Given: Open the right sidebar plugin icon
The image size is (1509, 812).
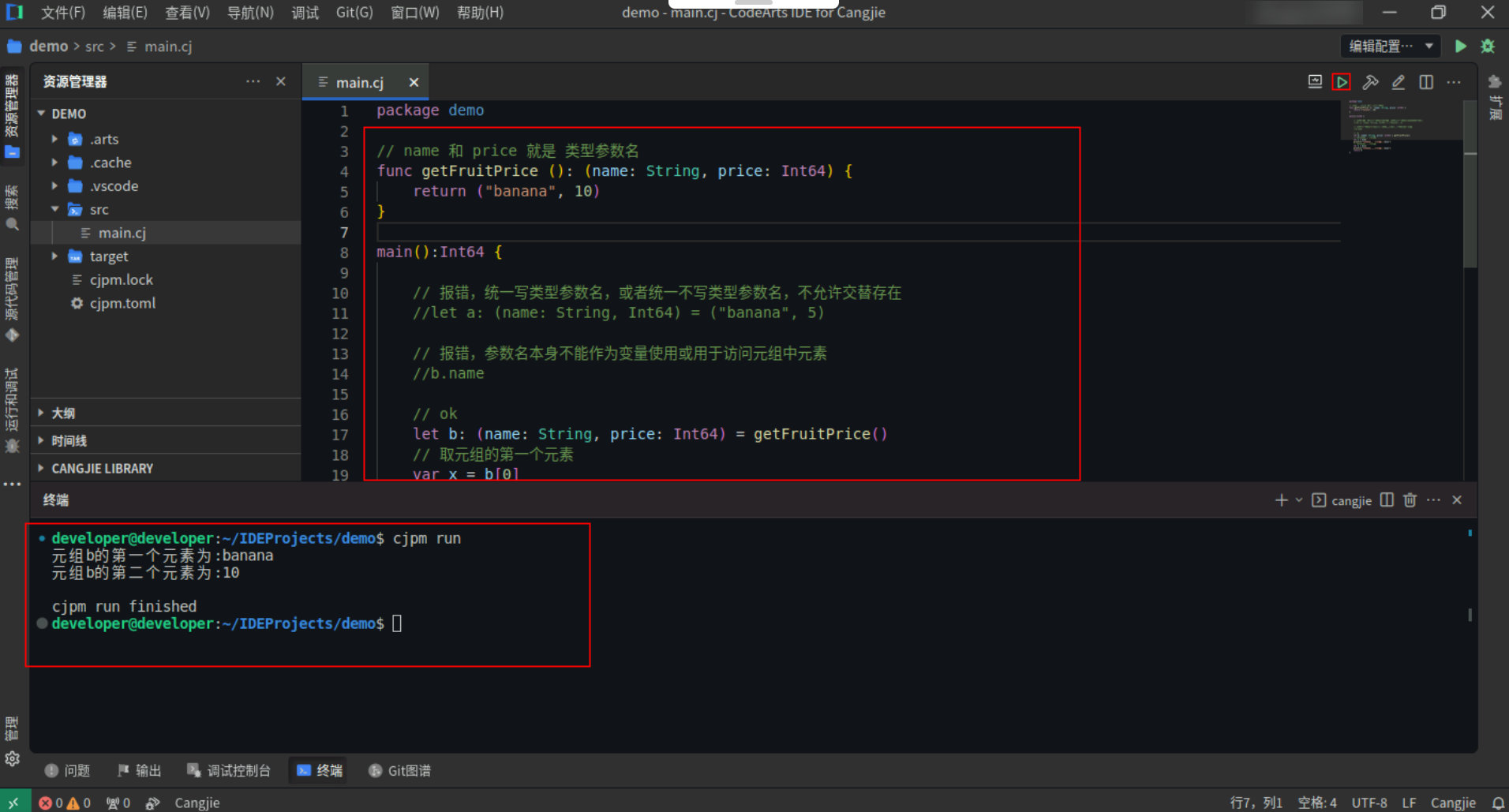Looking at the screenshot, I should (x=1495, y=82).
